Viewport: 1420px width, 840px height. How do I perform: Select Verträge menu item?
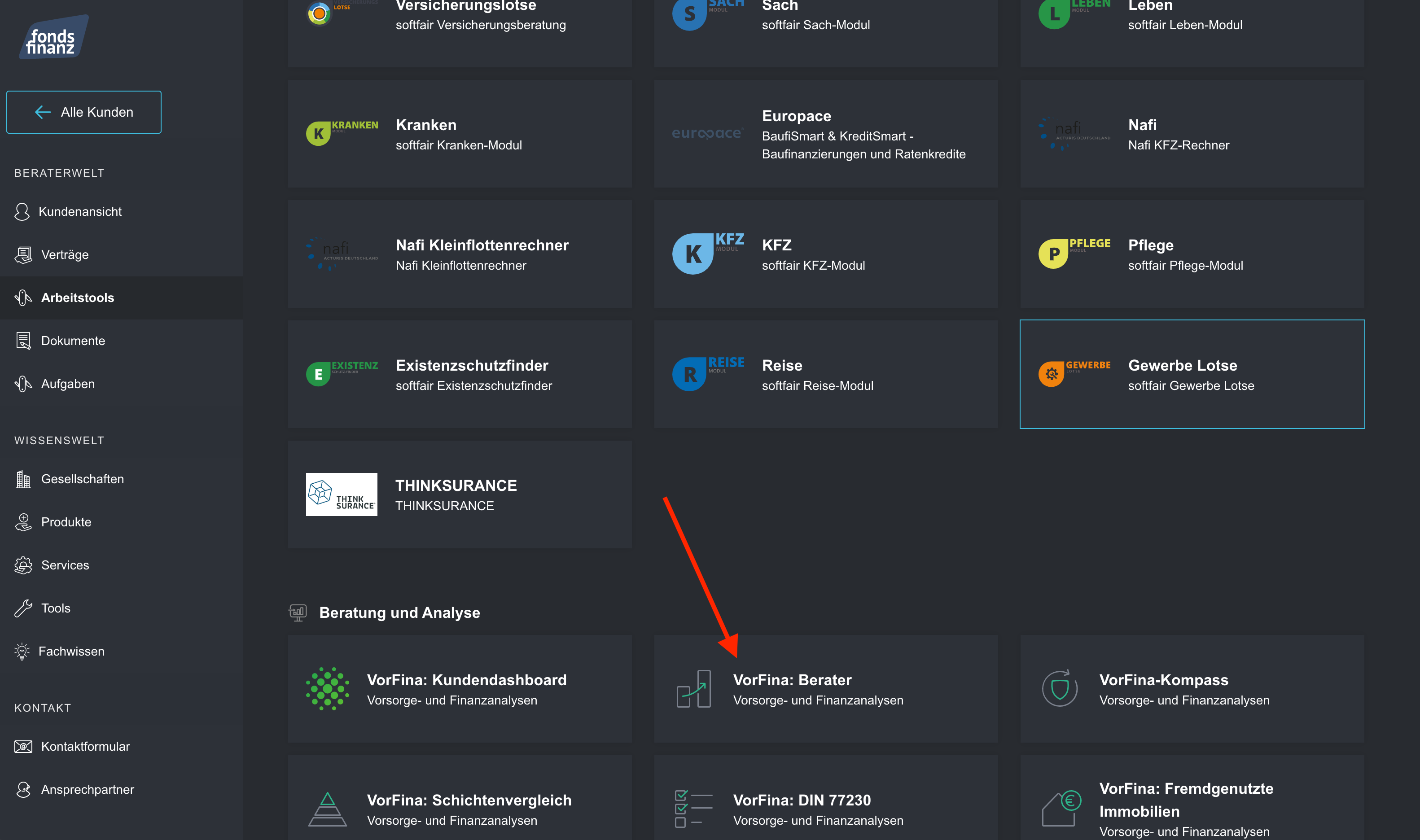coord(65,255)
